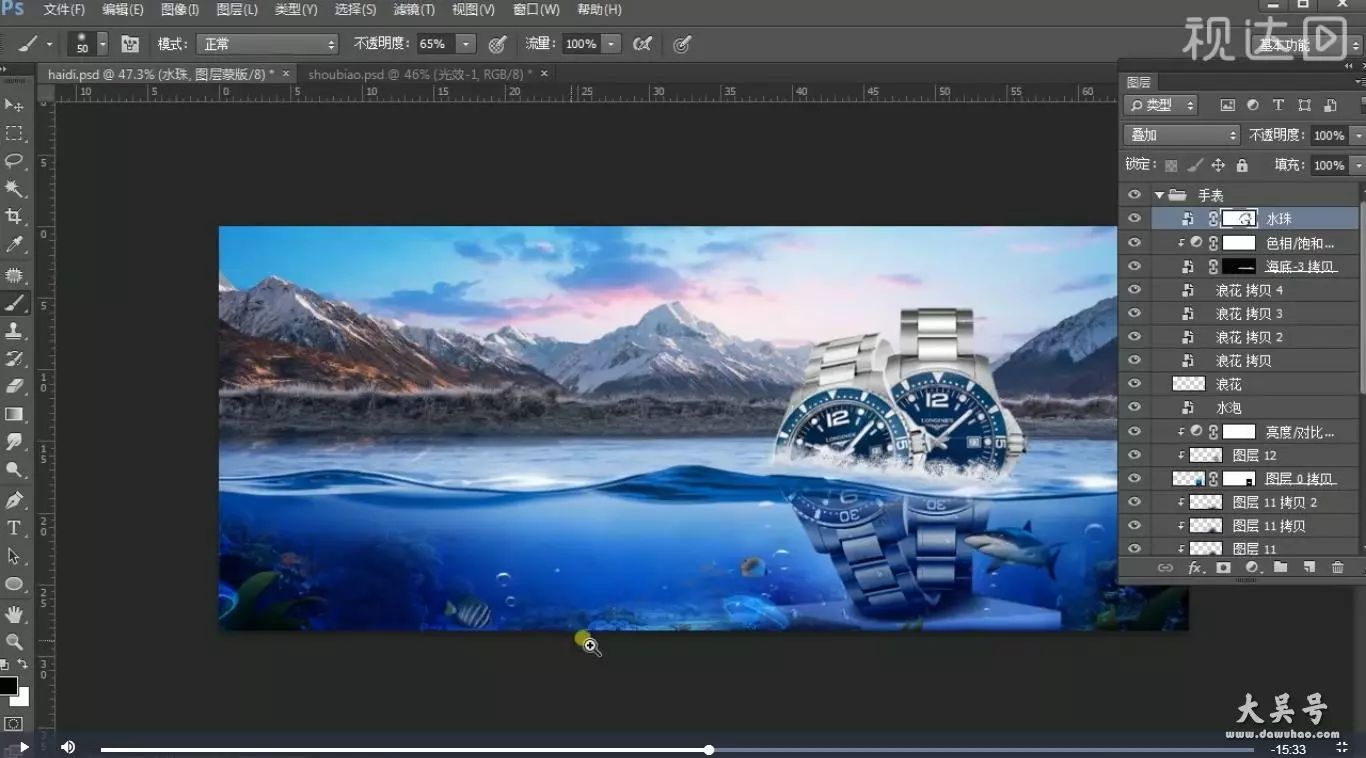Open the layer filter type dropdown 类型
The width and height of the screenshot is (1366, 758).
1161,105
